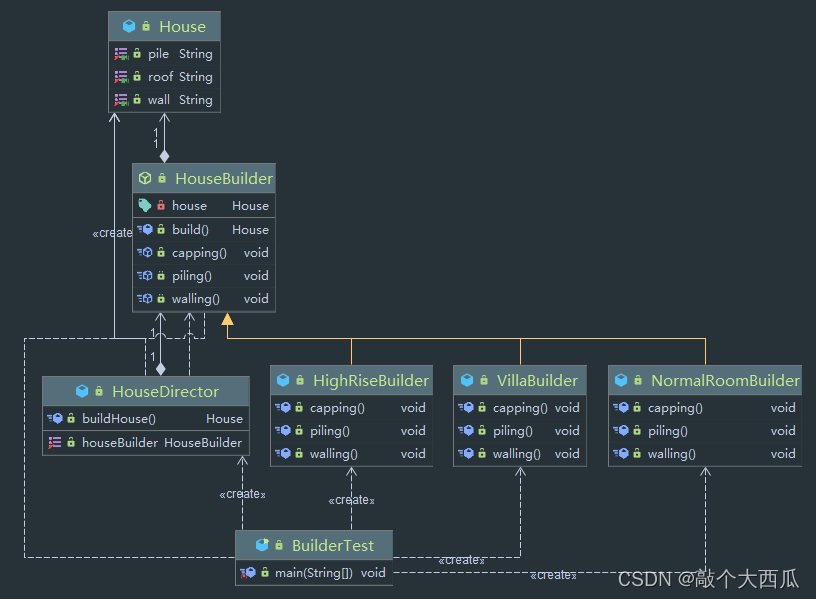816x599 pixels.
Task: Click the wall field name in House
Action: [159, 99]
